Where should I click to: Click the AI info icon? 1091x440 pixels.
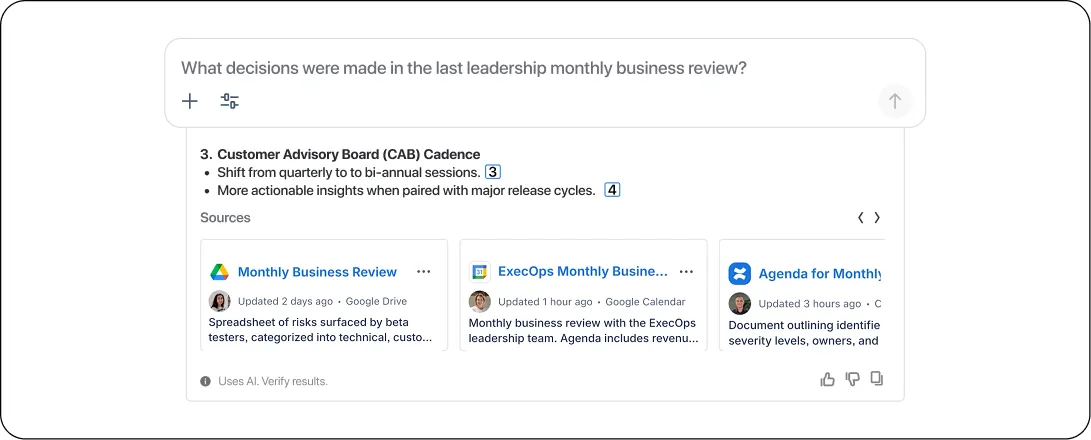point(205,381)
